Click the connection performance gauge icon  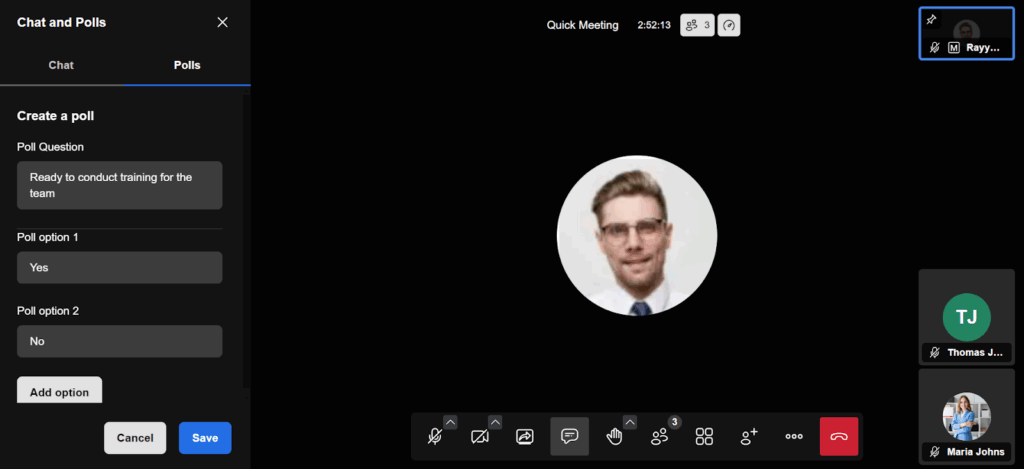point(730,25)
